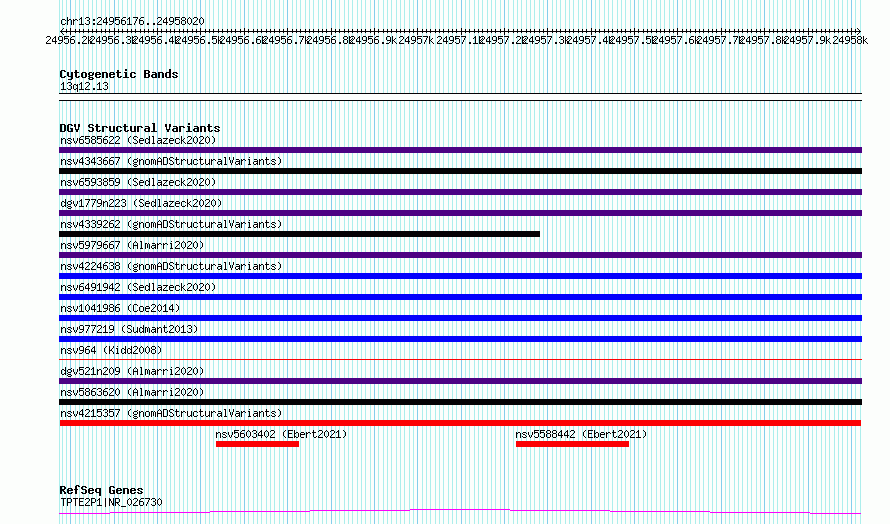The image size is (890, 524).
Task: Select the nsv4224638 blue variant bar
Action: pos(460,276)
